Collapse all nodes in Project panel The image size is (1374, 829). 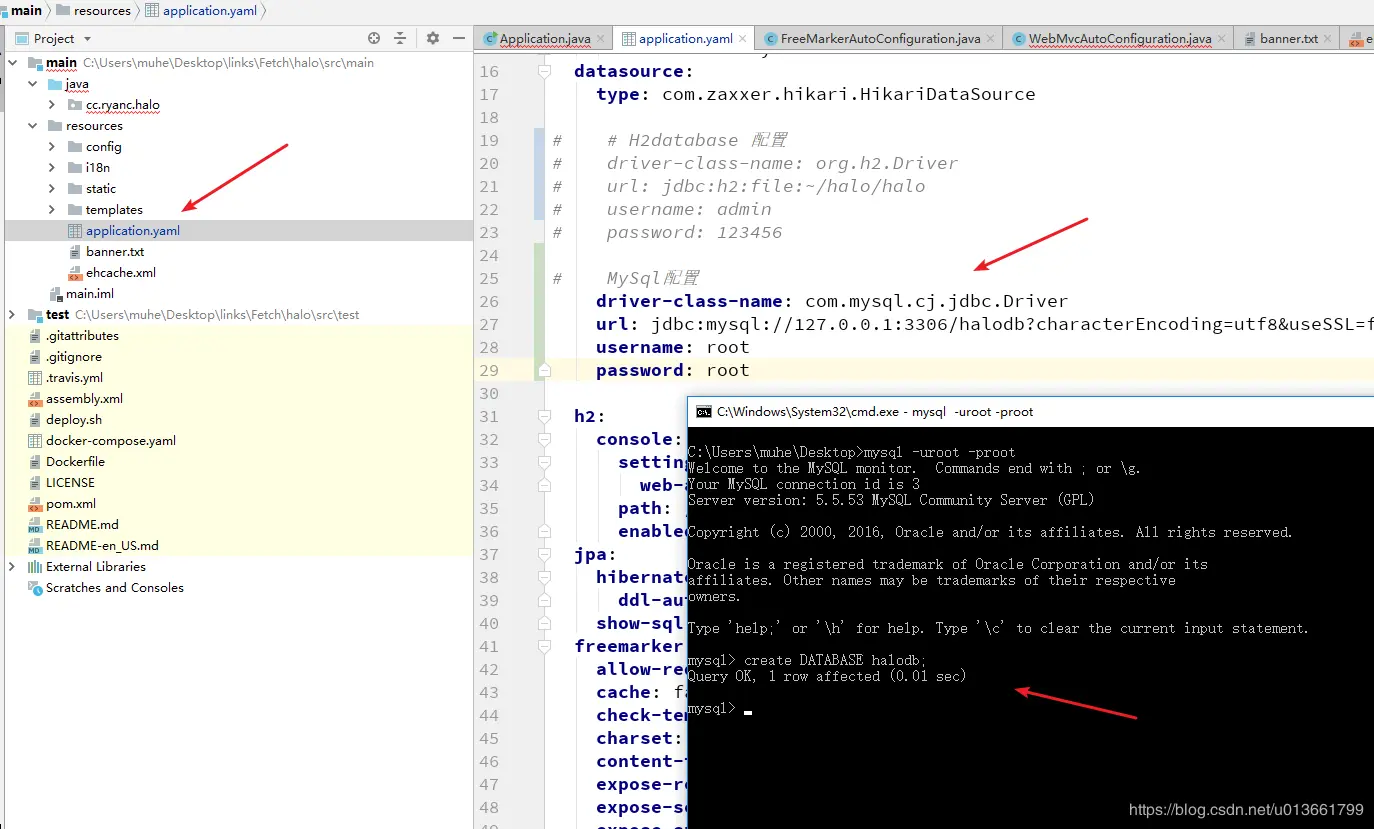(x=400, y=38)
